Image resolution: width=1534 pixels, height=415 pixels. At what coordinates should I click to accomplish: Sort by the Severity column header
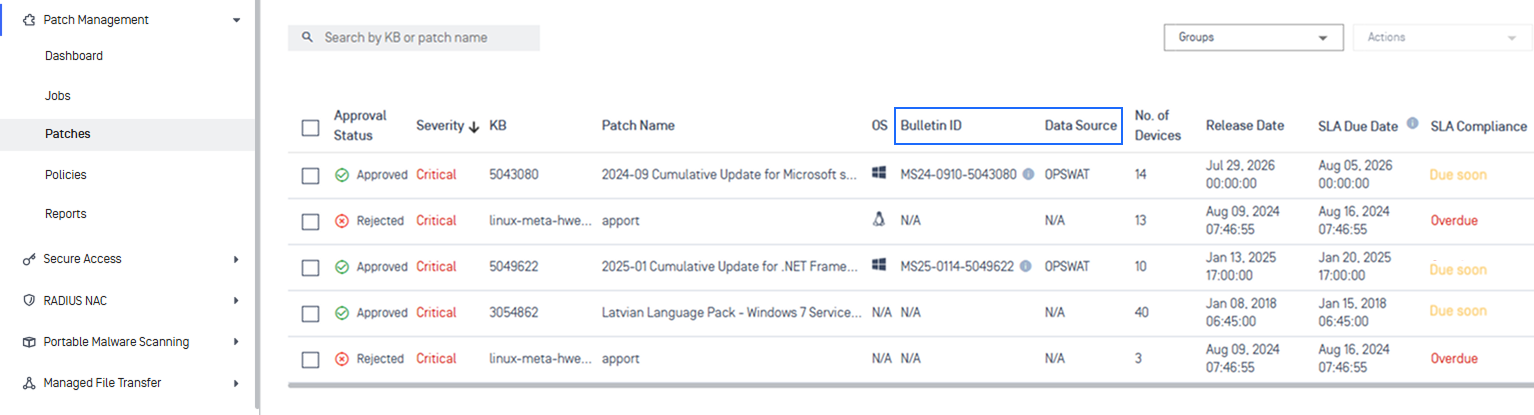tap(440, 126)
